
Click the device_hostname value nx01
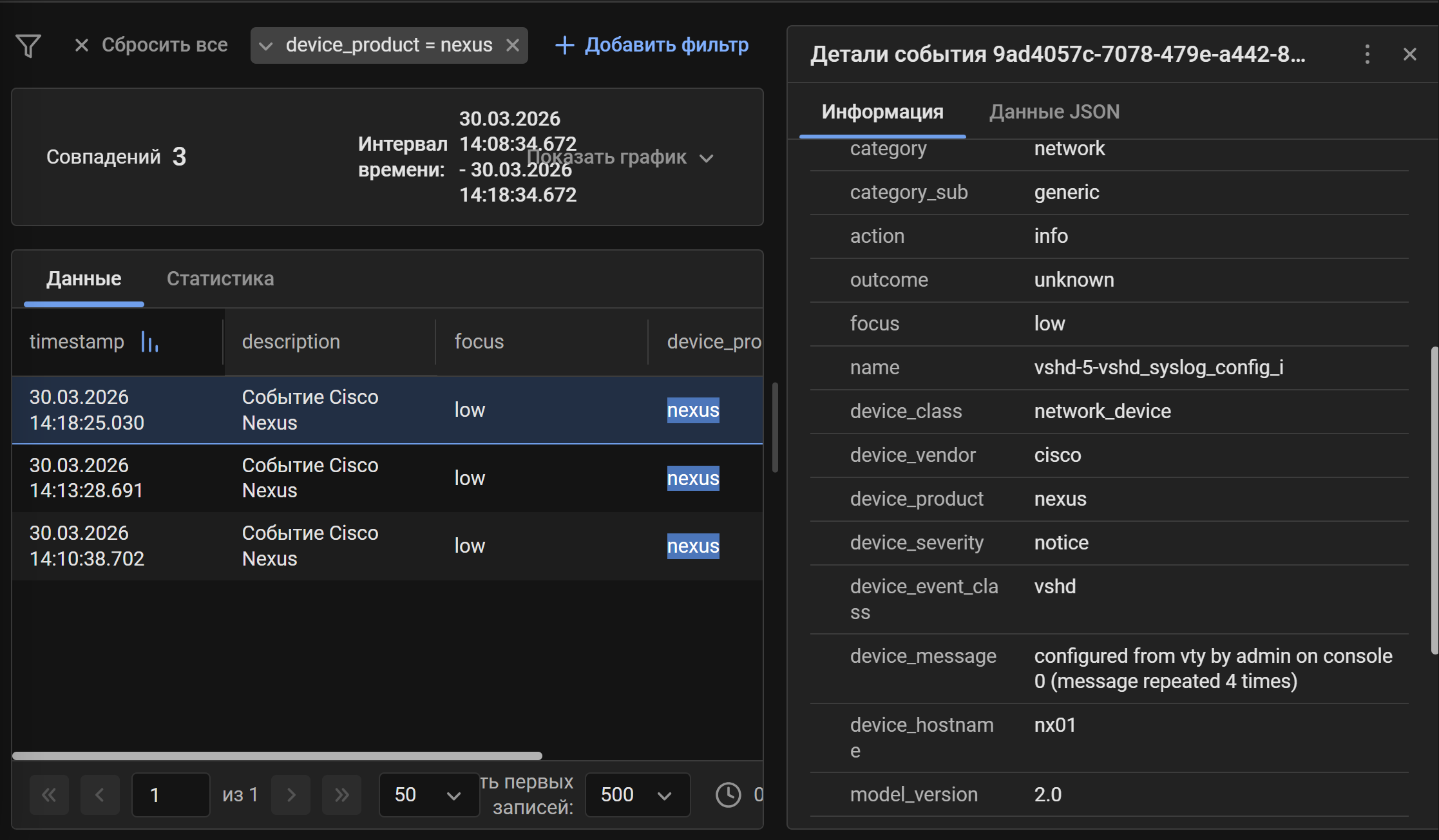click(x=1055, y=725)
